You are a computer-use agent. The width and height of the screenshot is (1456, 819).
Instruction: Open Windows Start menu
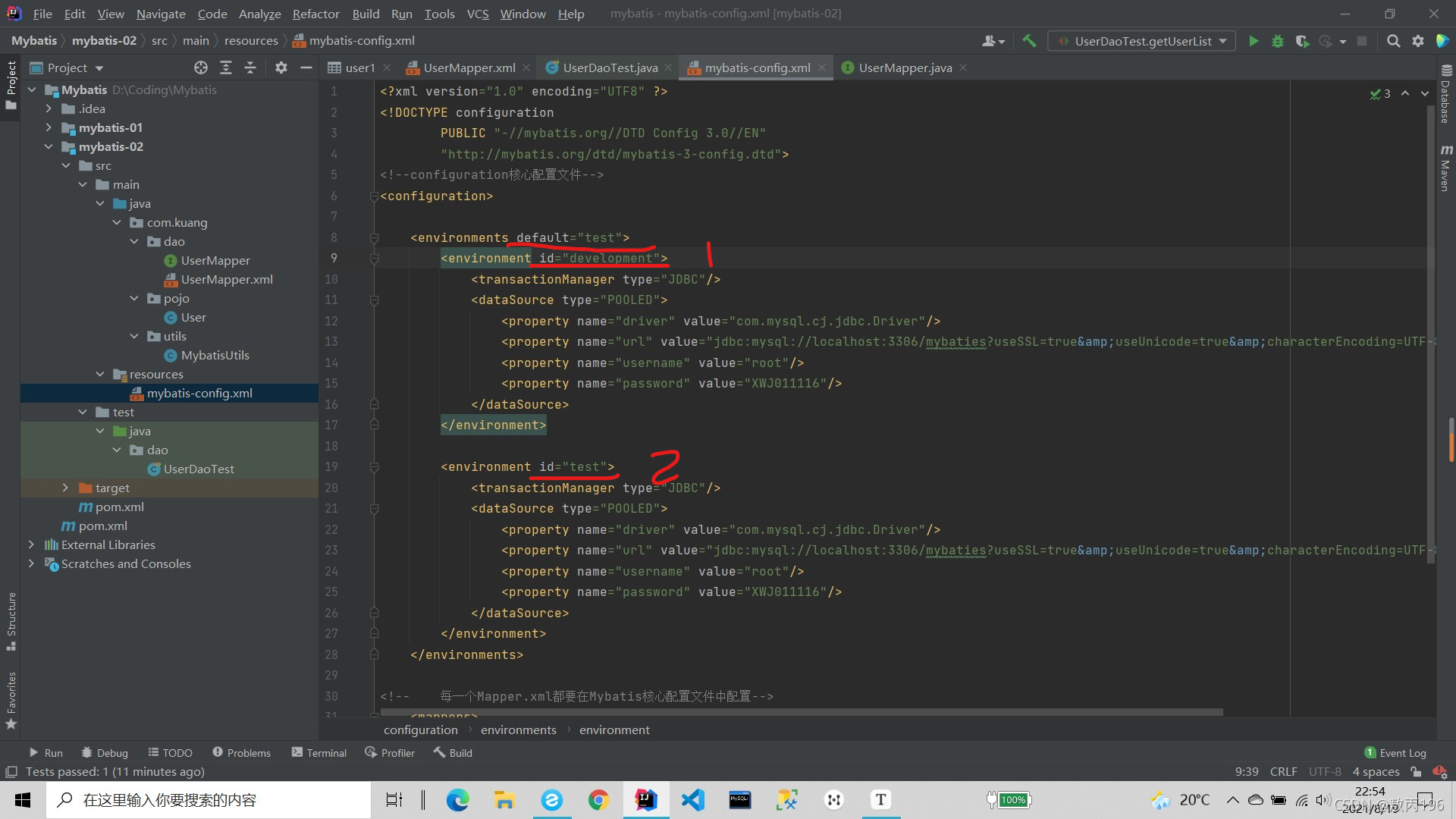tap(23, 800)
